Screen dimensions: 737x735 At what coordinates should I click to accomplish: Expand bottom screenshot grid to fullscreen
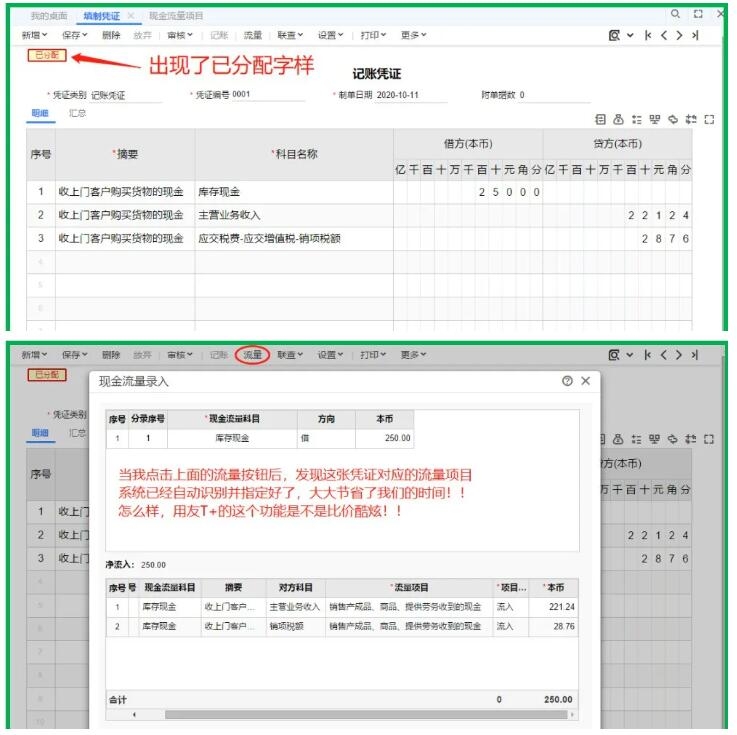tap(709, 439)
